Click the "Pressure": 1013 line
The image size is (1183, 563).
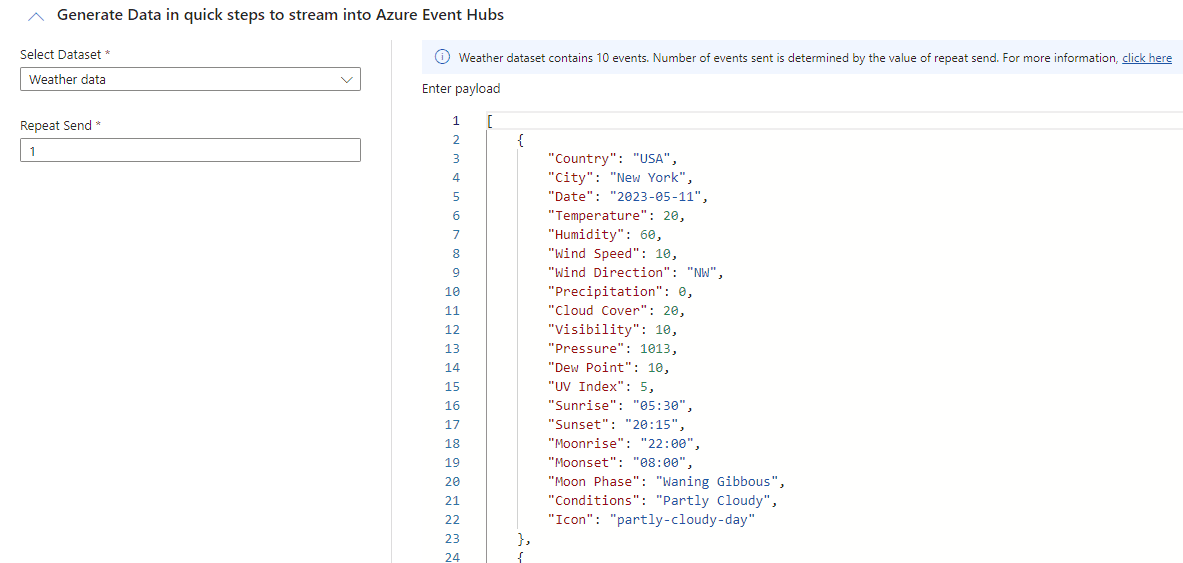(x=613, y=349)
